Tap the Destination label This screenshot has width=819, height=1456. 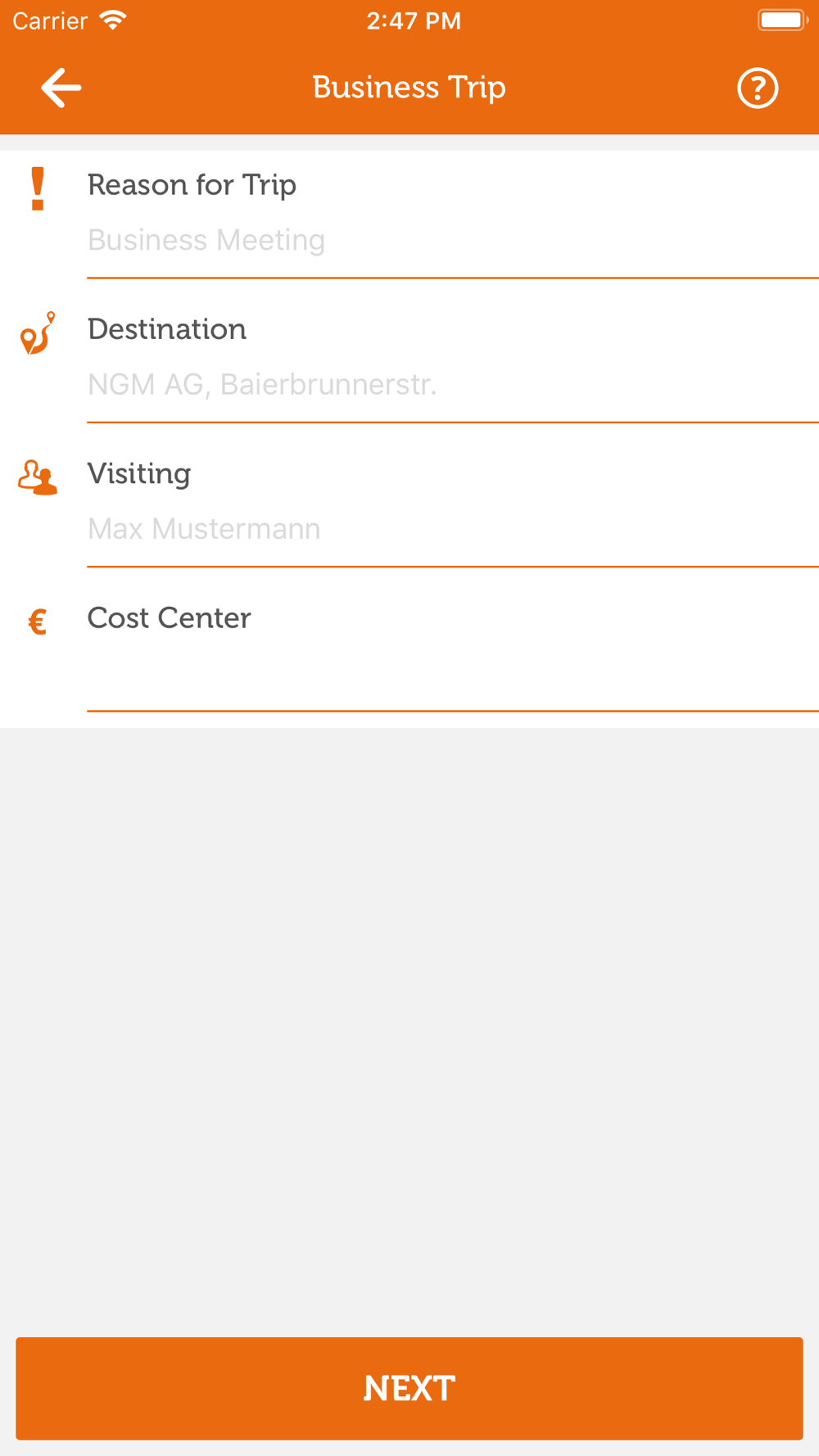(x=167, y=329)
